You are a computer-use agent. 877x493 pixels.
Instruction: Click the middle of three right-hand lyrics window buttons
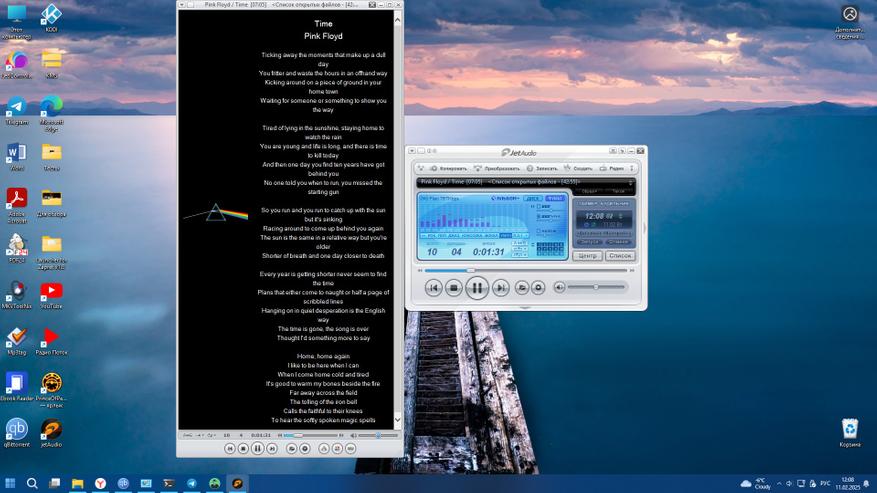337,448
